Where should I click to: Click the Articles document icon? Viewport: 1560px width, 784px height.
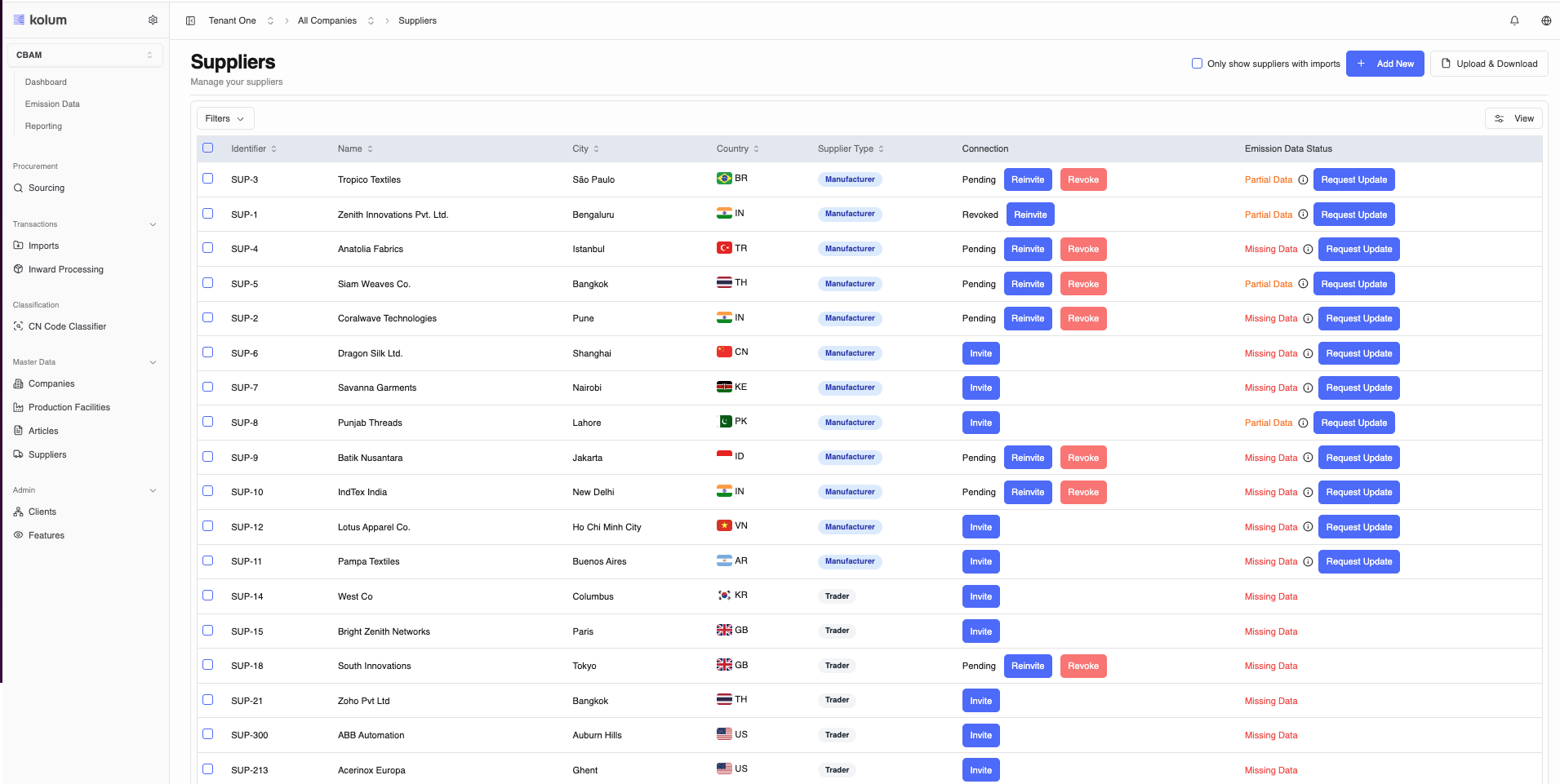[x=18, y=431]
